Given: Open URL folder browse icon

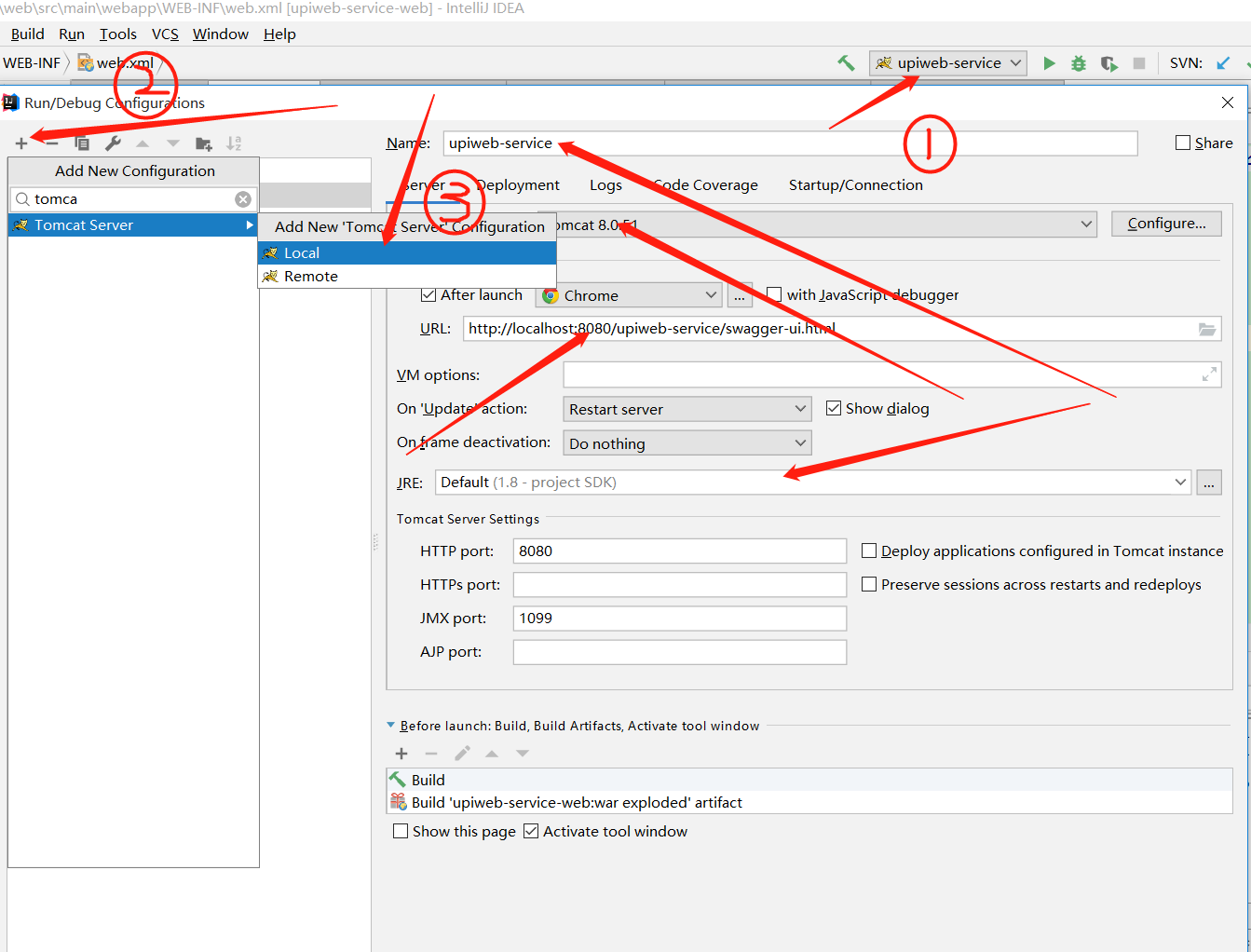Looking at the screenshot, I should tap(1207, 329).
